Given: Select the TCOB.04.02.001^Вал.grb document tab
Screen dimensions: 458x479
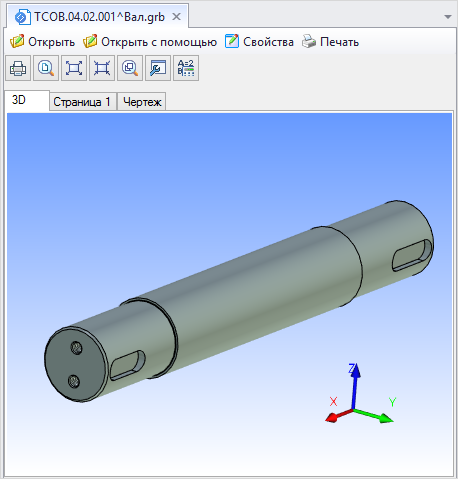Looking at the screenshot, I should 99,17.
